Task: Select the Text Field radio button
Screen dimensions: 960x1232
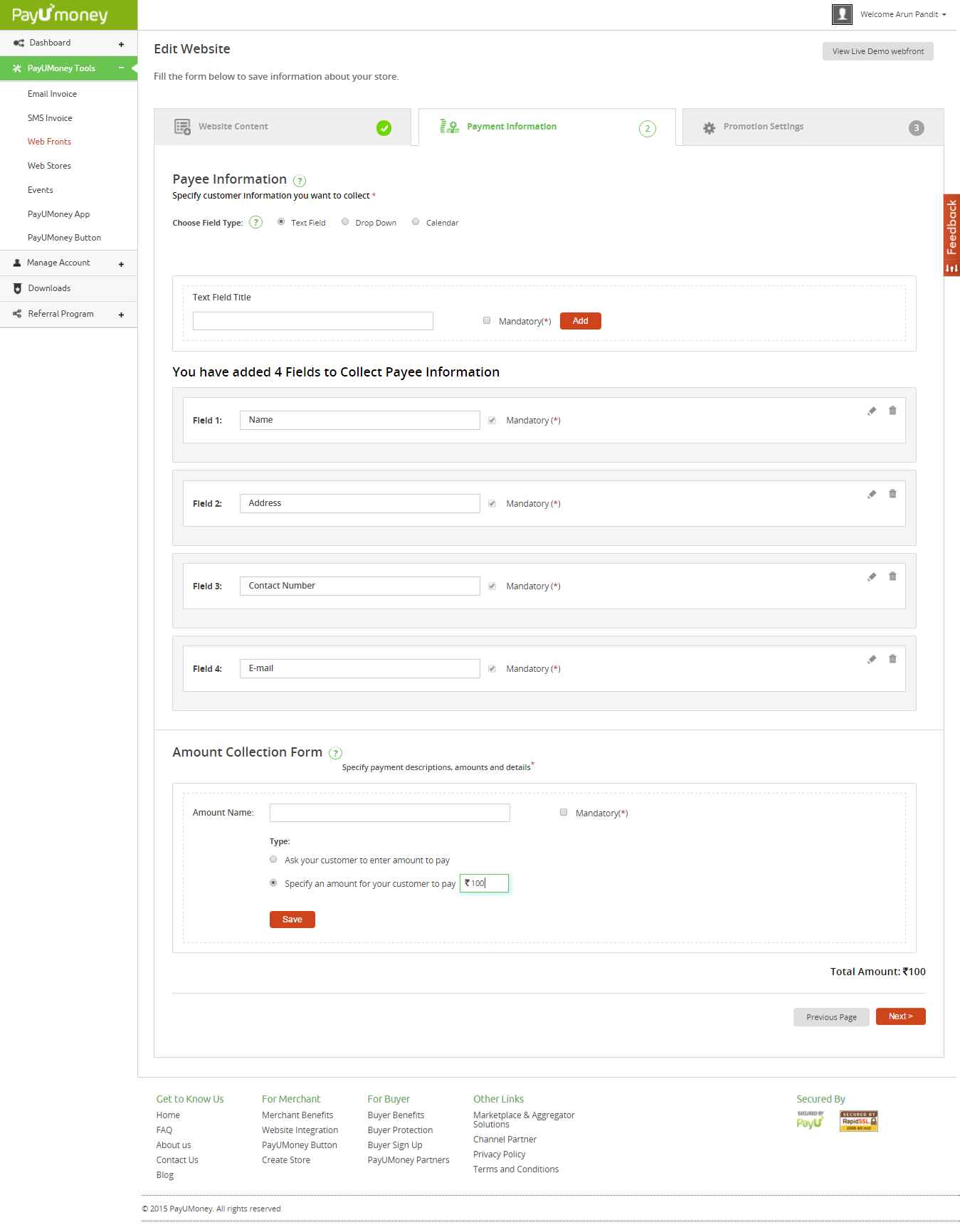Action: tap(281, 221)
